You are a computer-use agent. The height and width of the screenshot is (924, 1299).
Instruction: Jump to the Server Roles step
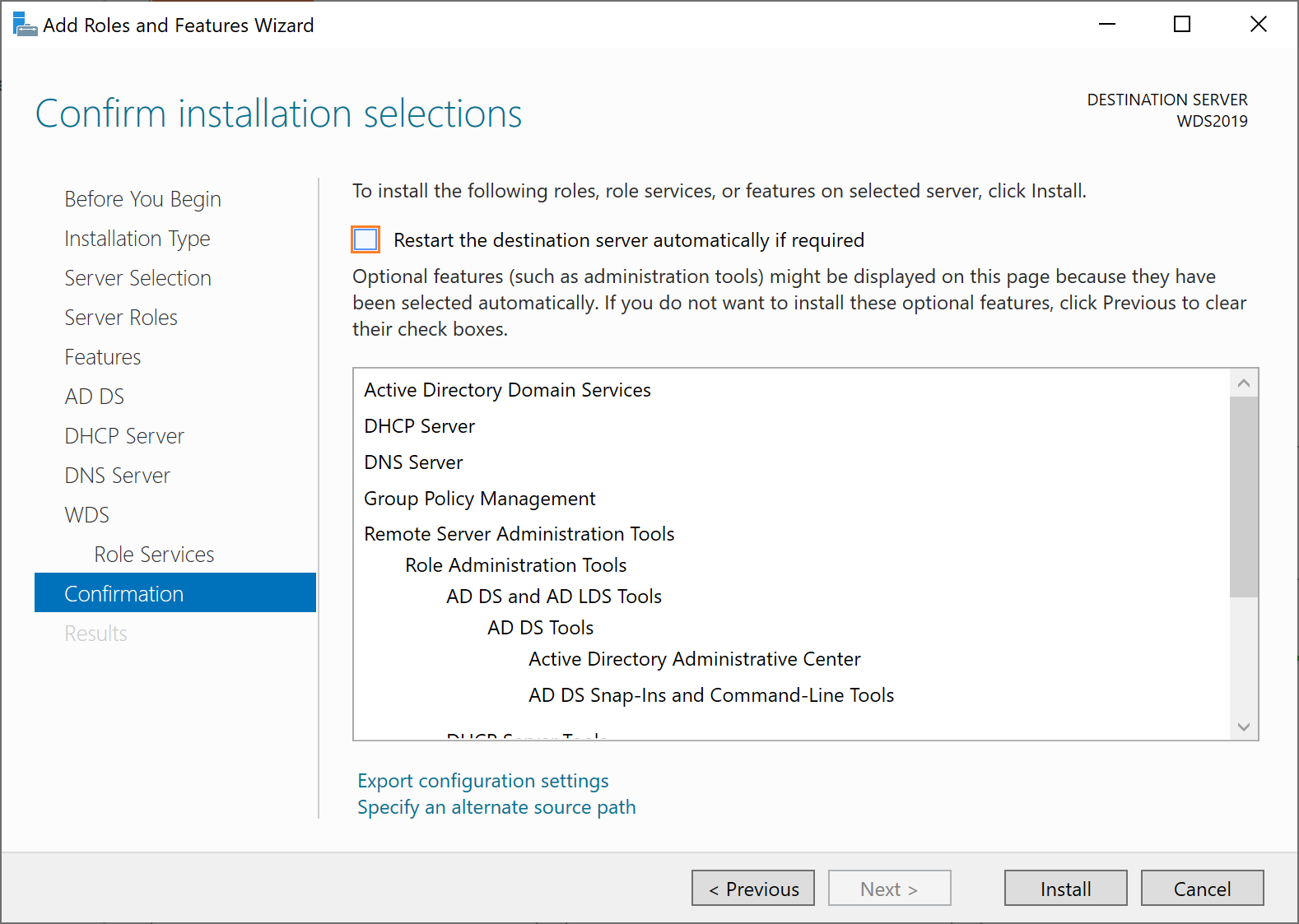pyautogui.click(x=121, y=318)
